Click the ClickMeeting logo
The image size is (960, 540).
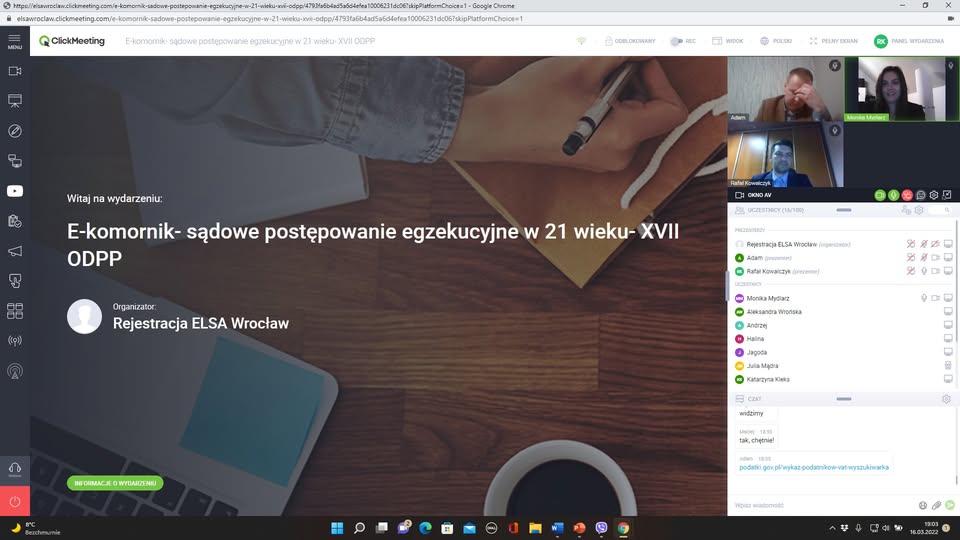72,41
